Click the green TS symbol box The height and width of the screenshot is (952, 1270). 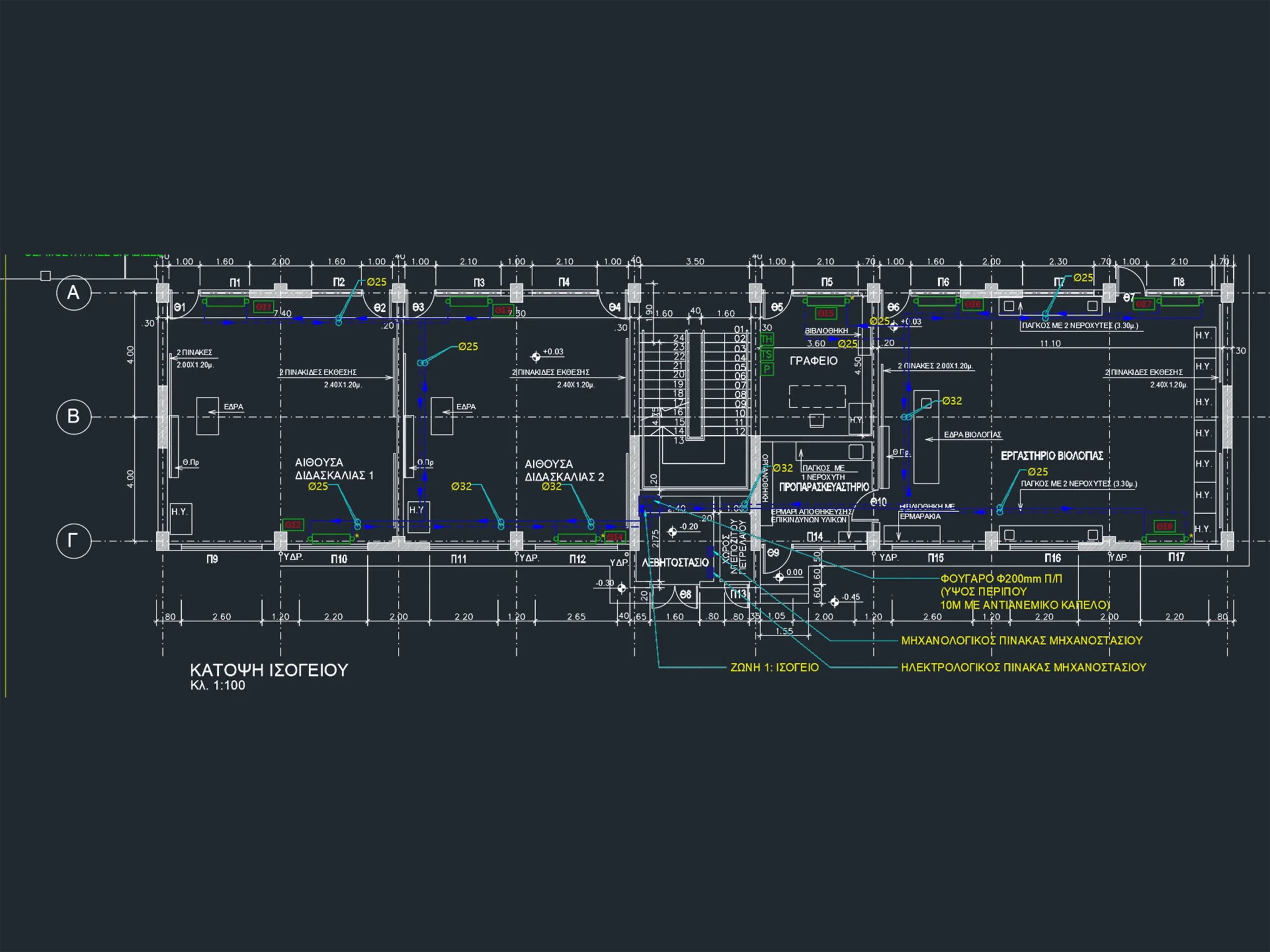(766, 354)
